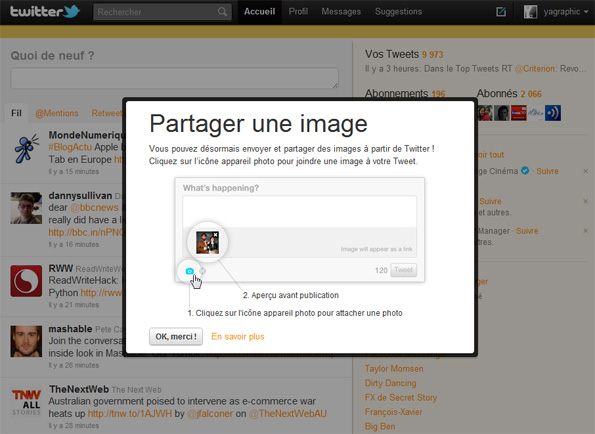Open the http://tnw.to/1AJWH link
Screen dimensions: 595x434
click(x=130, y=414)
